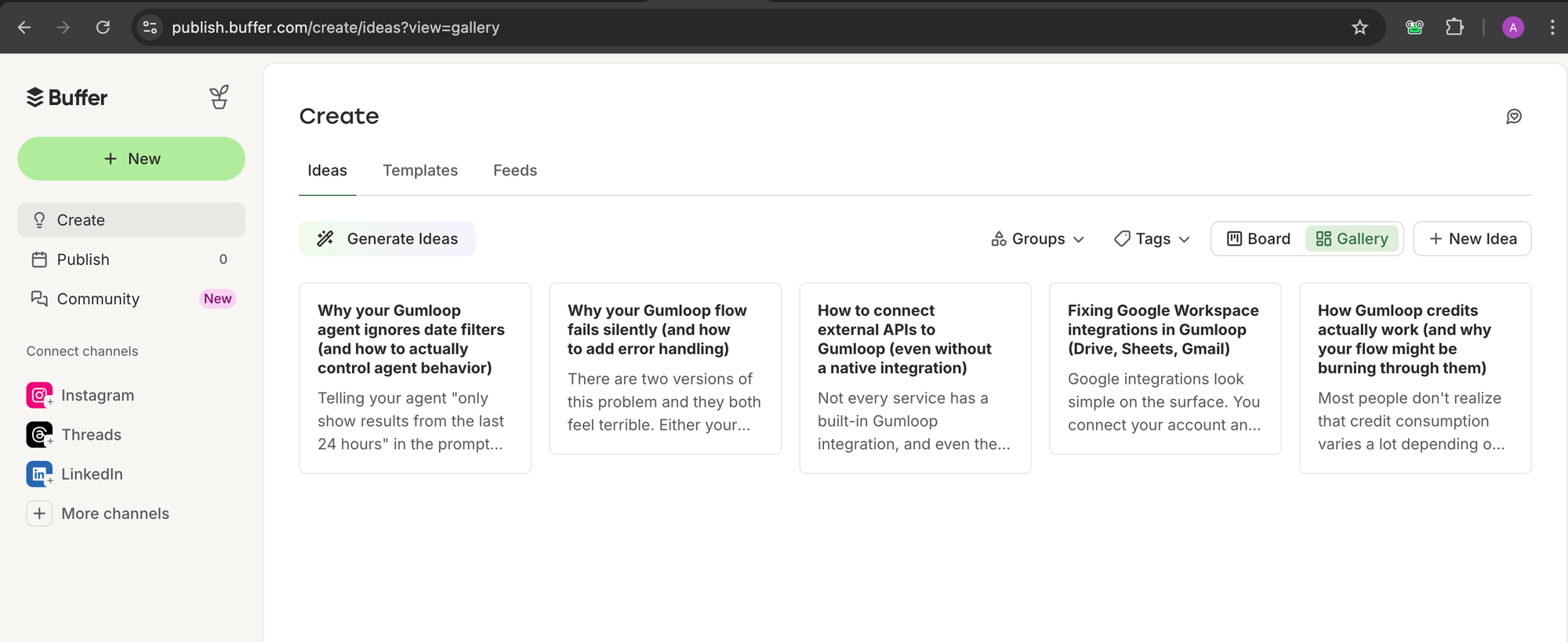Switch to the Templates tab
1568x642 pixels.
[420, 170]
